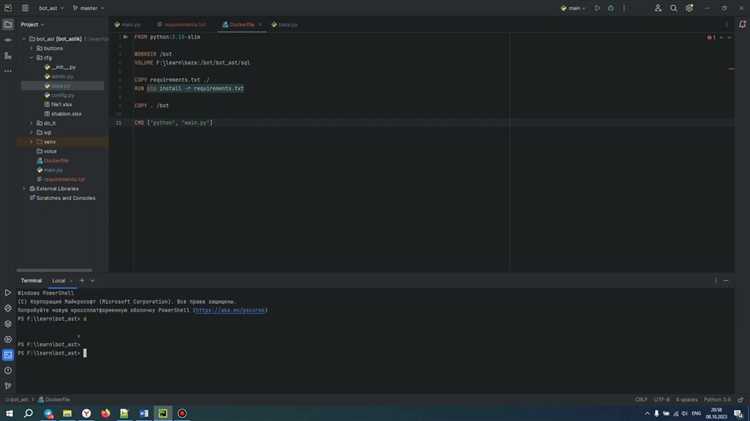Change file encoding UTF-8 in status bar

[x=662, y=399]
